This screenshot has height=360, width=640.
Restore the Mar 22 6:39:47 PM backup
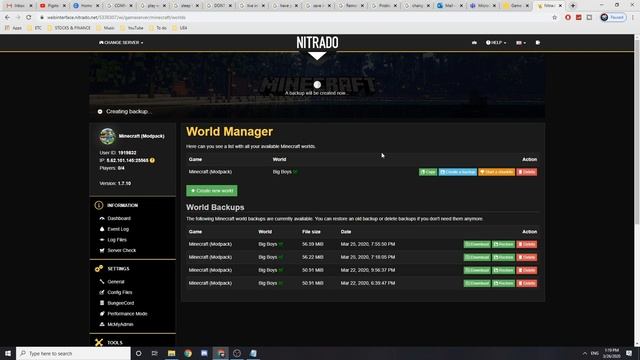503,283
